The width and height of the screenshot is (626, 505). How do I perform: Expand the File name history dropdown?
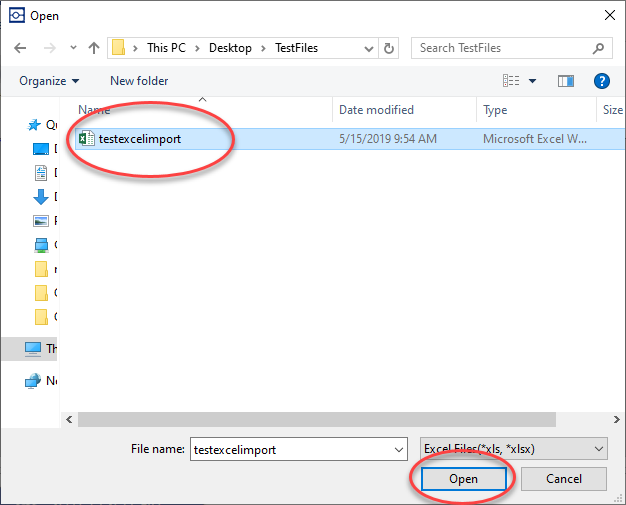pyautogui.click(x=398, y=449)
